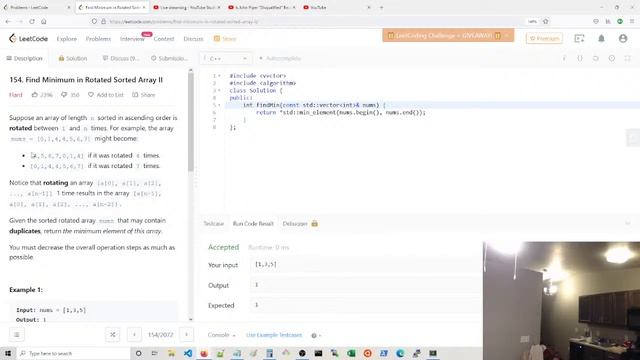Screen dimensions: 640x360
Task: Switch to the Description tab
Action: pyautogui.click(x=24, y=58)
